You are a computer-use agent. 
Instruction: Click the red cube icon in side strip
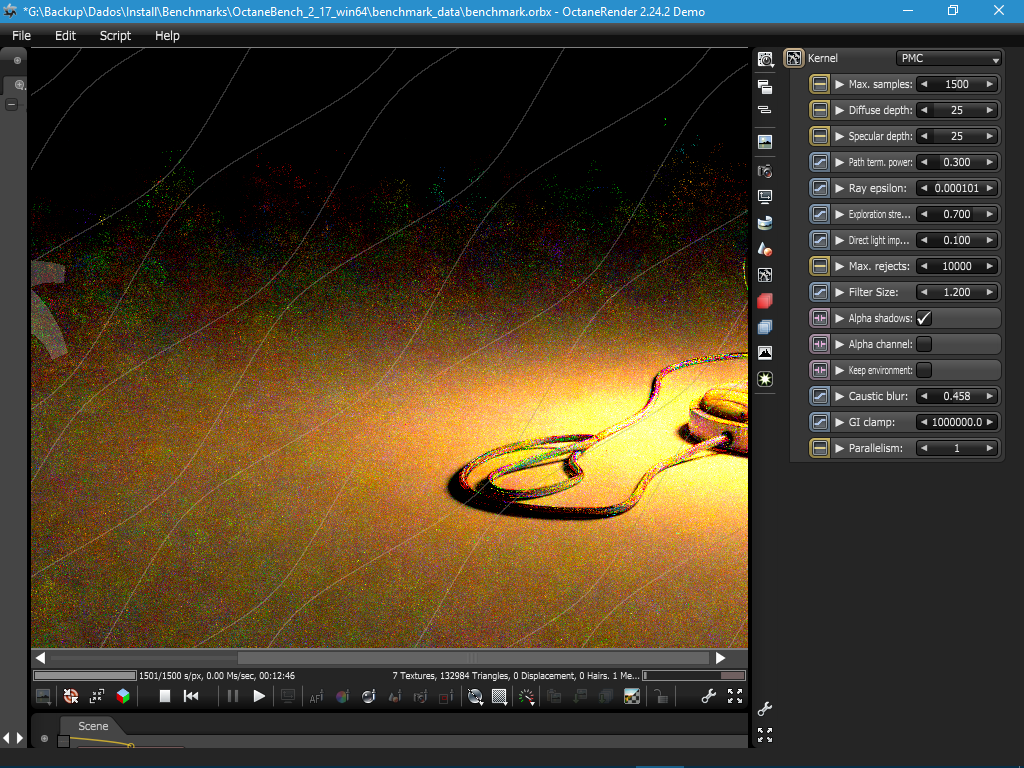765,300
